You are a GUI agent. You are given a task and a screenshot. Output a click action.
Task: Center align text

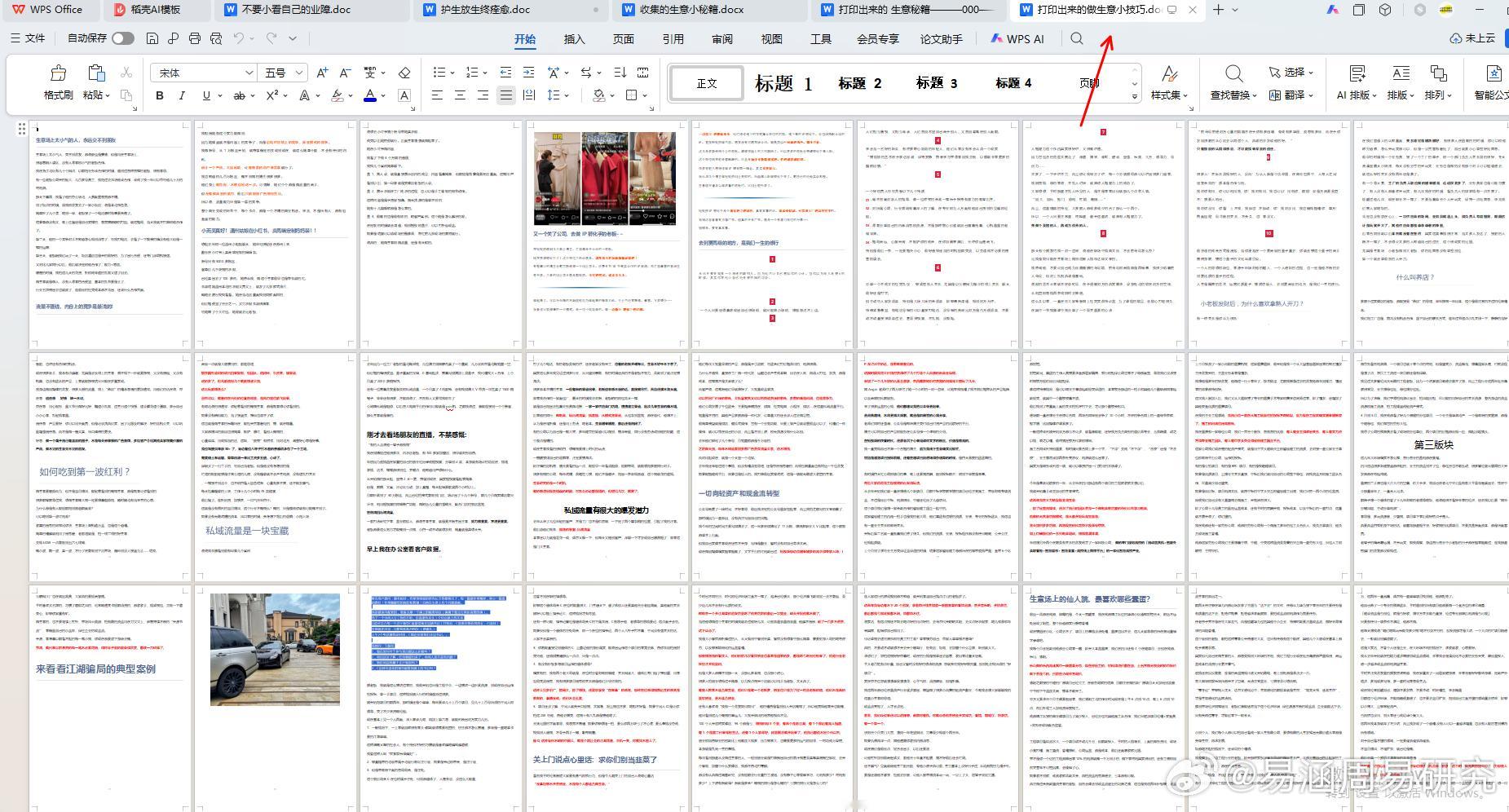point(460,95)
